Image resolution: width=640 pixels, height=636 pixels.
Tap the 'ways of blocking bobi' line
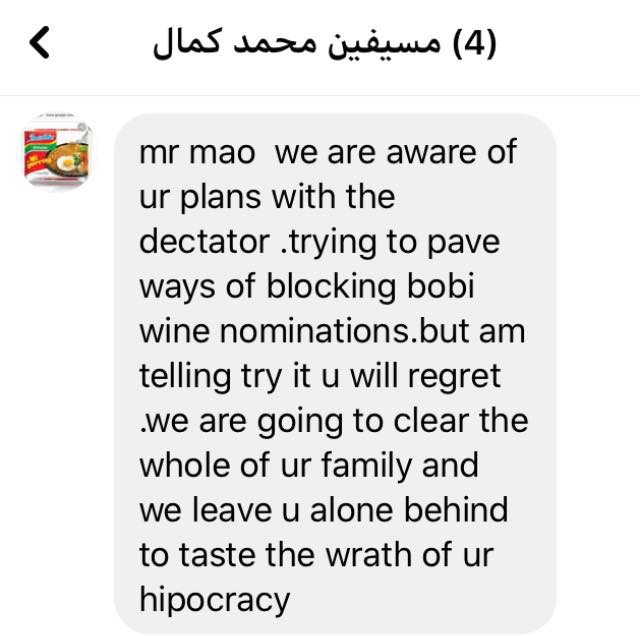(307, 287)
